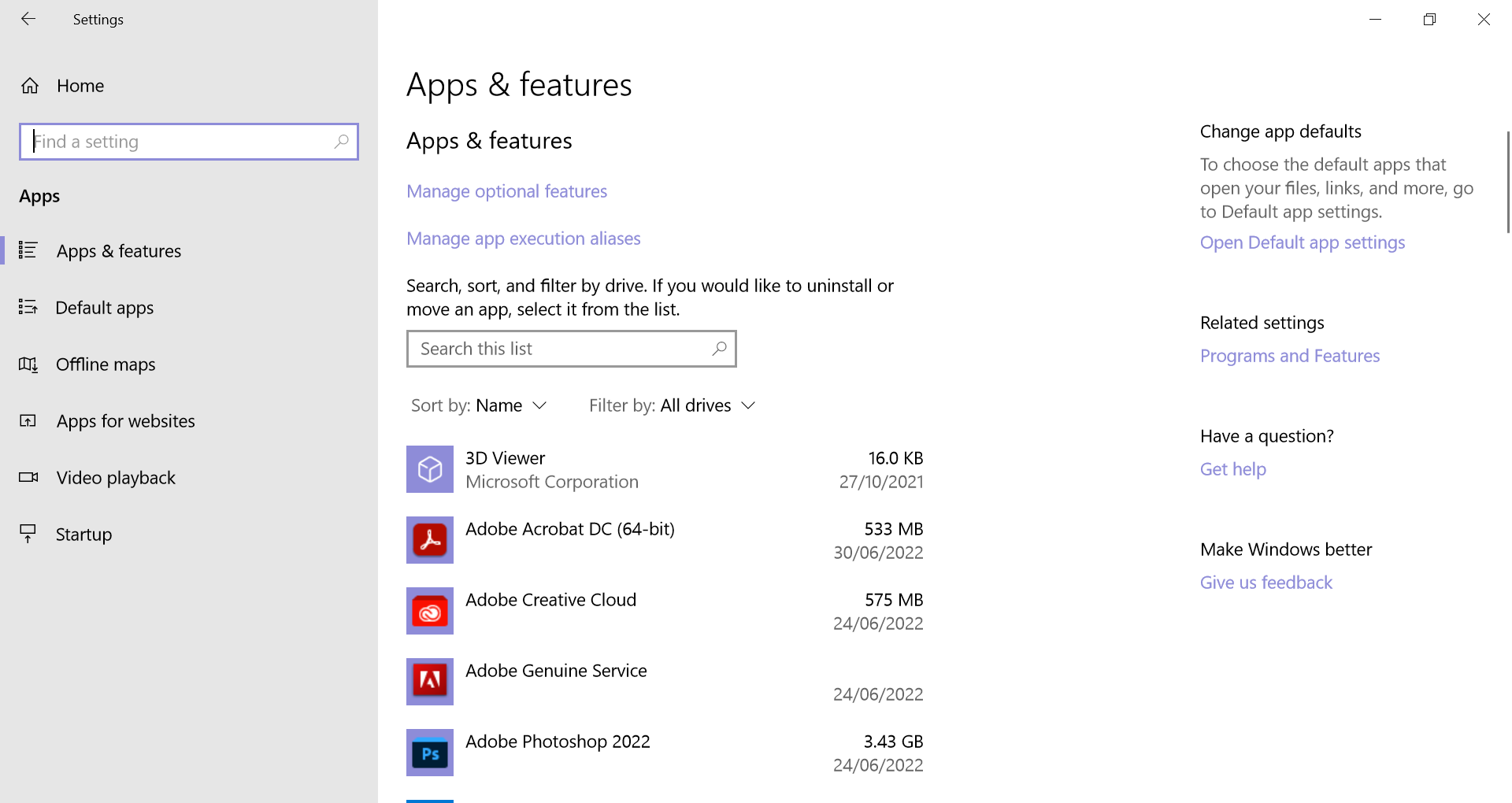Click the Adobe Acrobat DC app icon
This screenshot has width=1512, height=803.
[430, 540]
